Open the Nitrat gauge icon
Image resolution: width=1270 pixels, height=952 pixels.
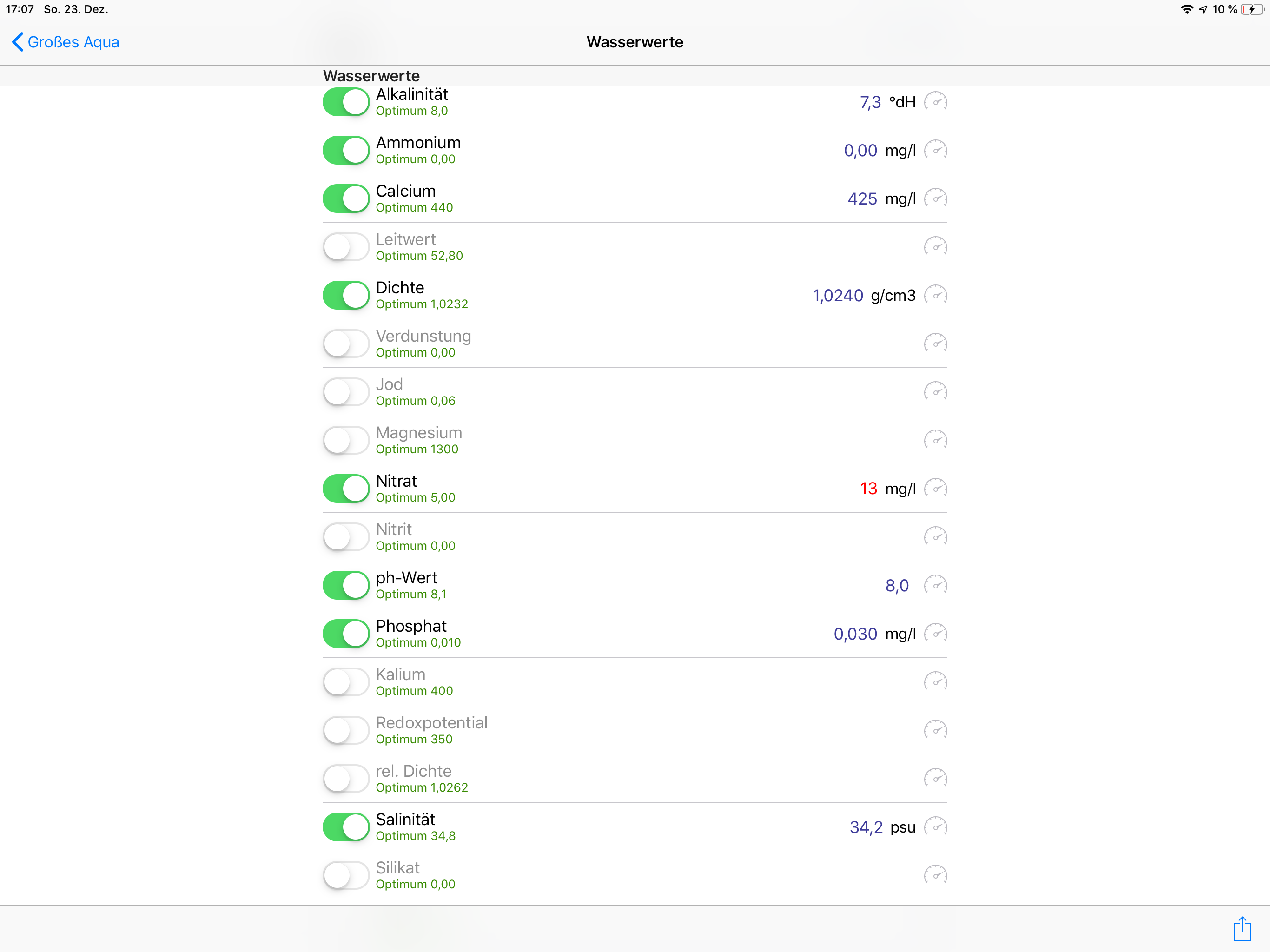click(935, 489)
